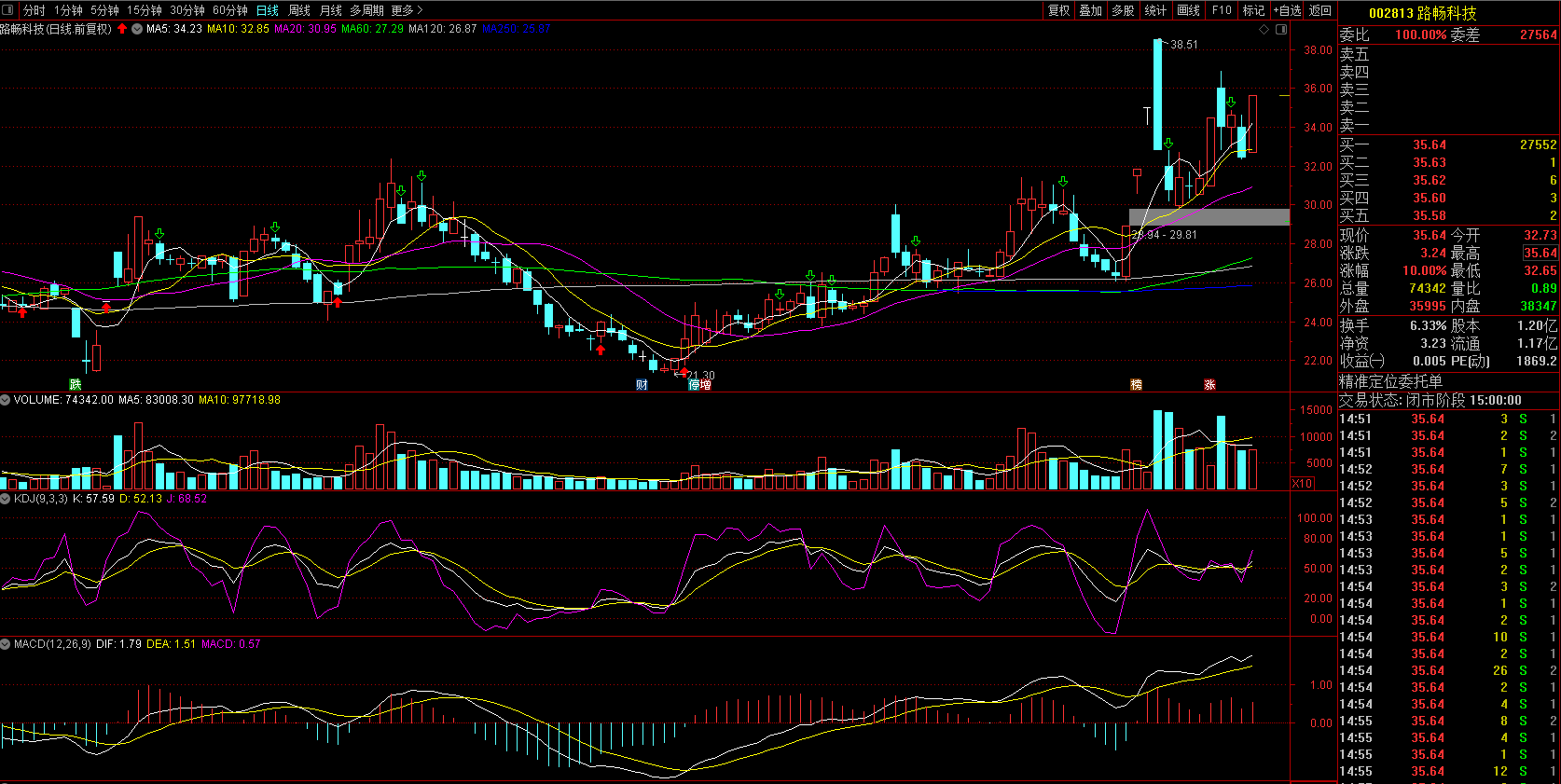
Task: Click the 38.51 high price label
Action: [x=1184, y=44]
